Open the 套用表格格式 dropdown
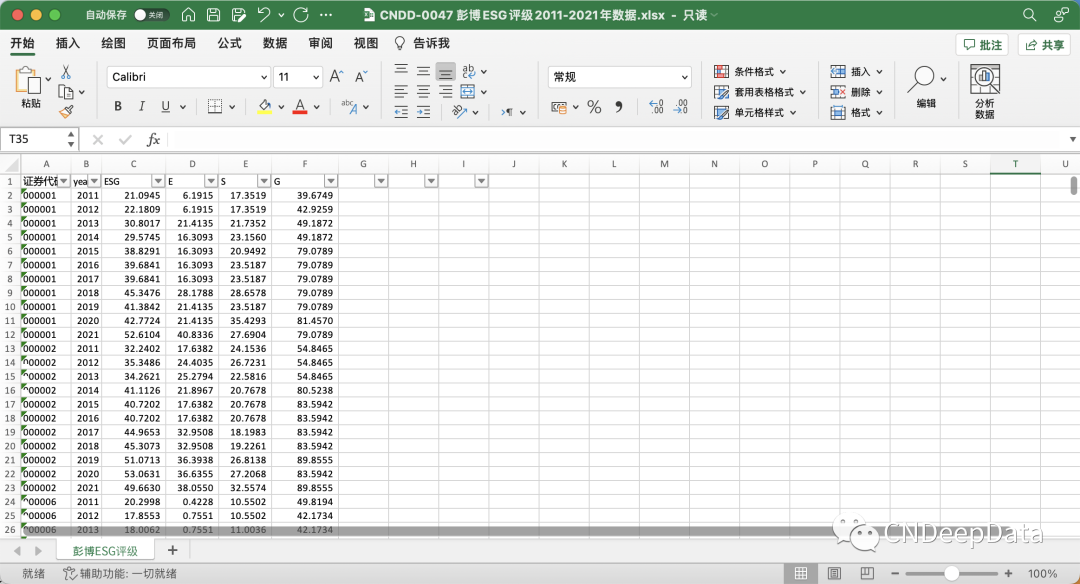This screenshot has height=584, width=1080. pyautogui.click(x=760, y=92)
